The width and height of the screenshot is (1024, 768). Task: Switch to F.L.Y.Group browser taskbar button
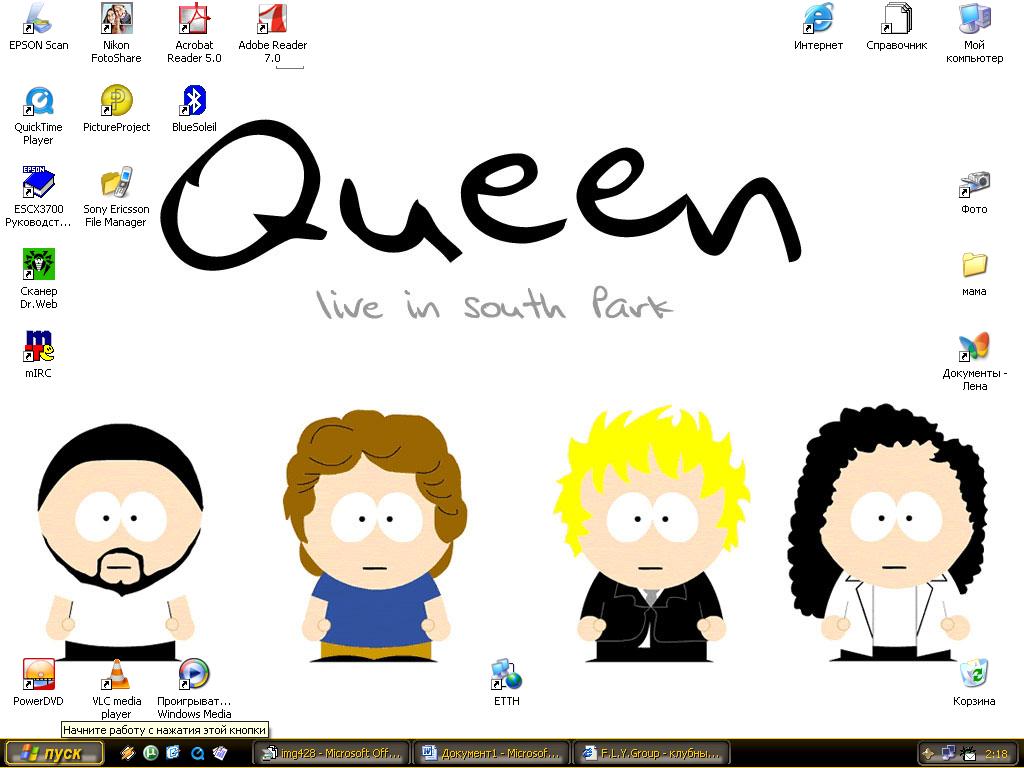[x=652, y=753]
